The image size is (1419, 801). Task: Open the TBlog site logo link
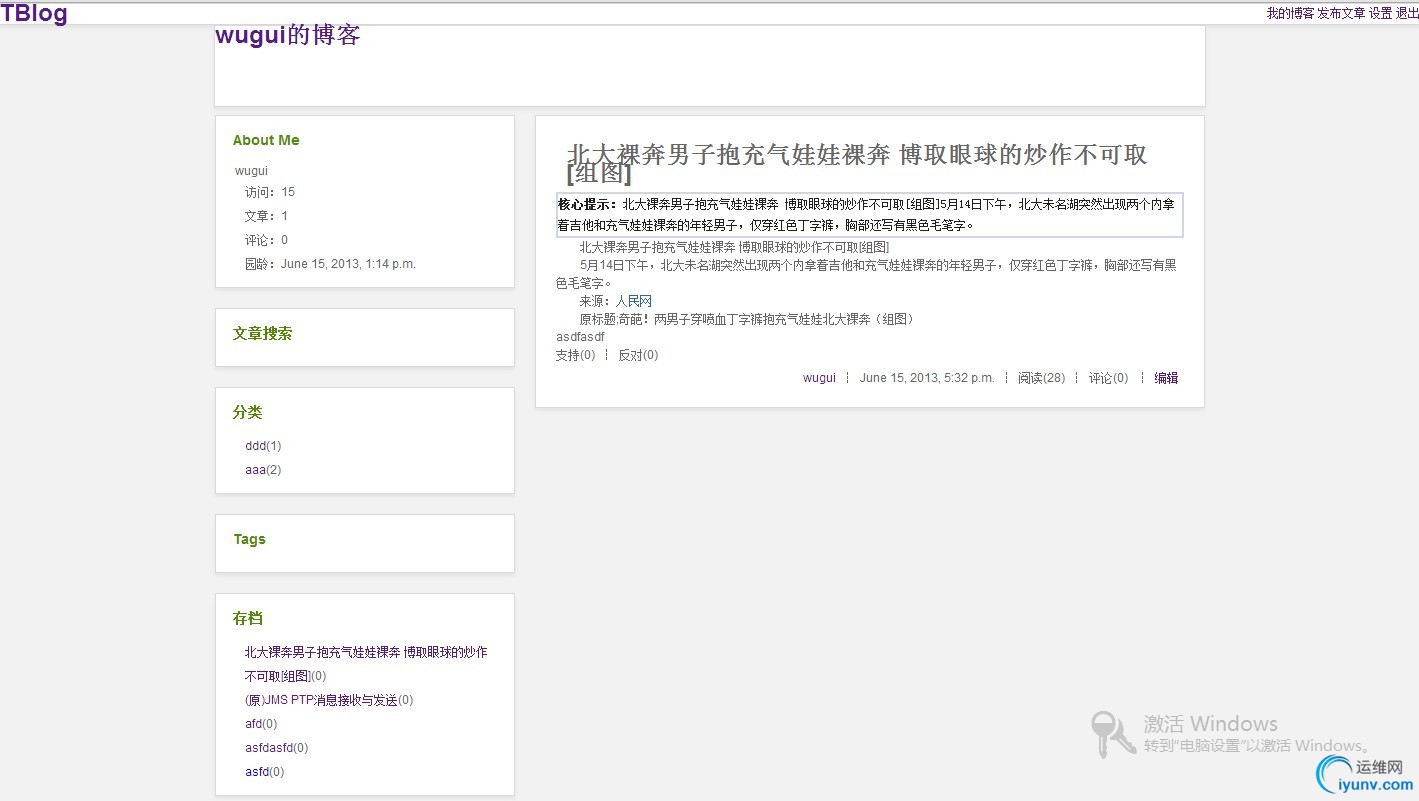(x=34, y=13)
